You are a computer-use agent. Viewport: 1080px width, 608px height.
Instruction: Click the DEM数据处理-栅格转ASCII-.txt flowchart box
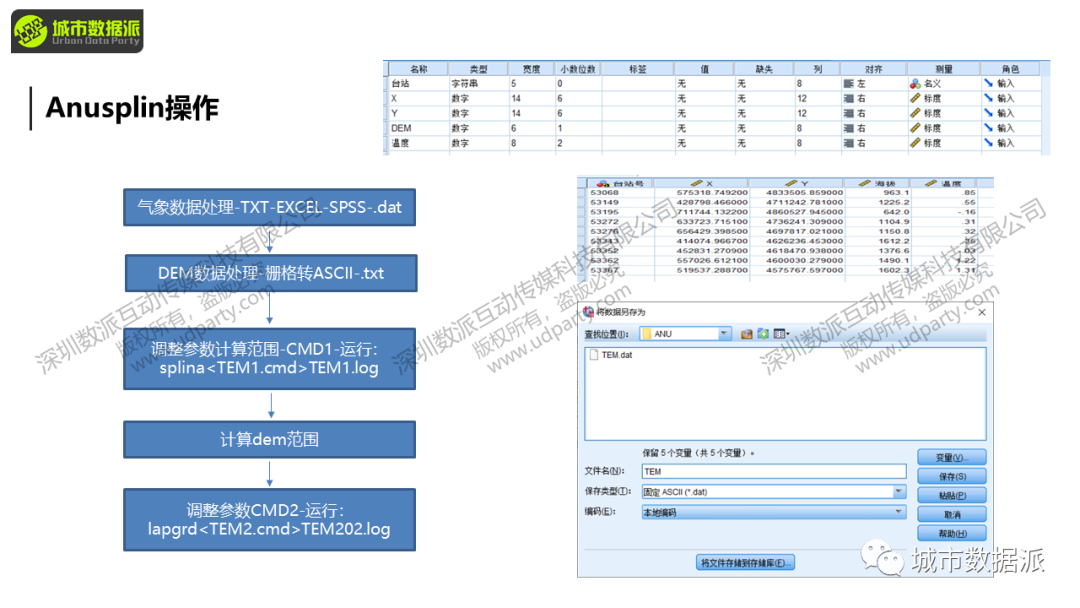click(x=271, y=273)
